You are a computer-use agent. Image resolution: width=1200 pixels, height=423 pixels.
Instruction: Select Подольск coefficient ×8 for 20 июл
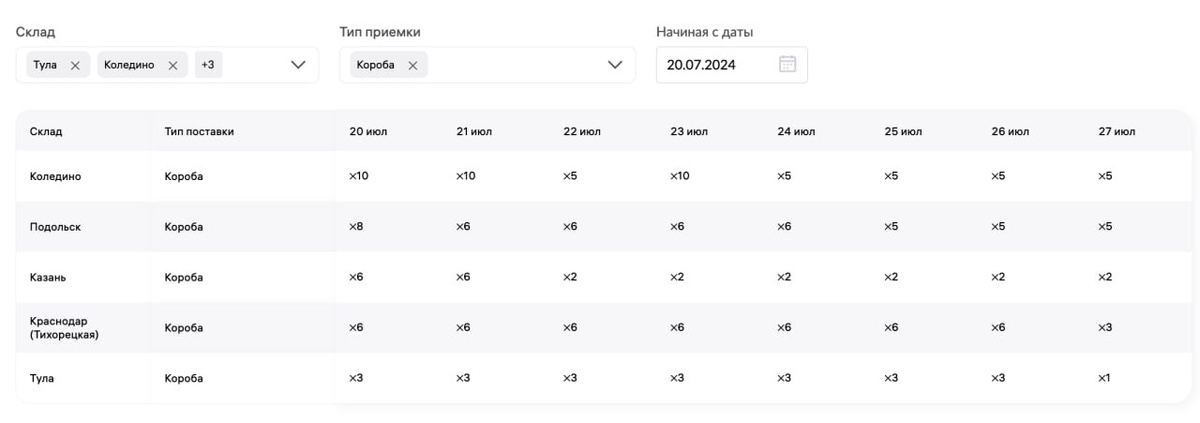pos(356,227)
